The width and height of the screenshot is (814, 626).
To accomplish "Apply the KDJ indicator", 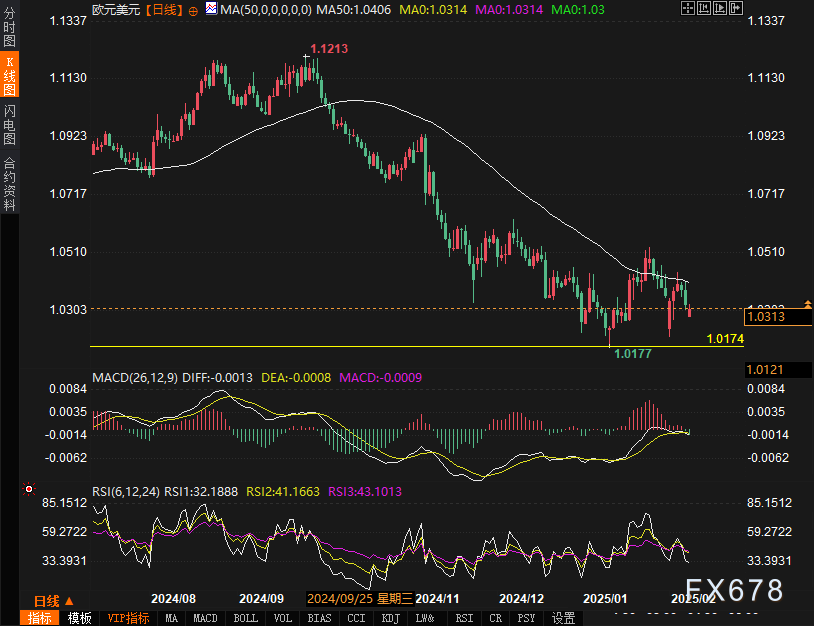I will pos(390,618).
